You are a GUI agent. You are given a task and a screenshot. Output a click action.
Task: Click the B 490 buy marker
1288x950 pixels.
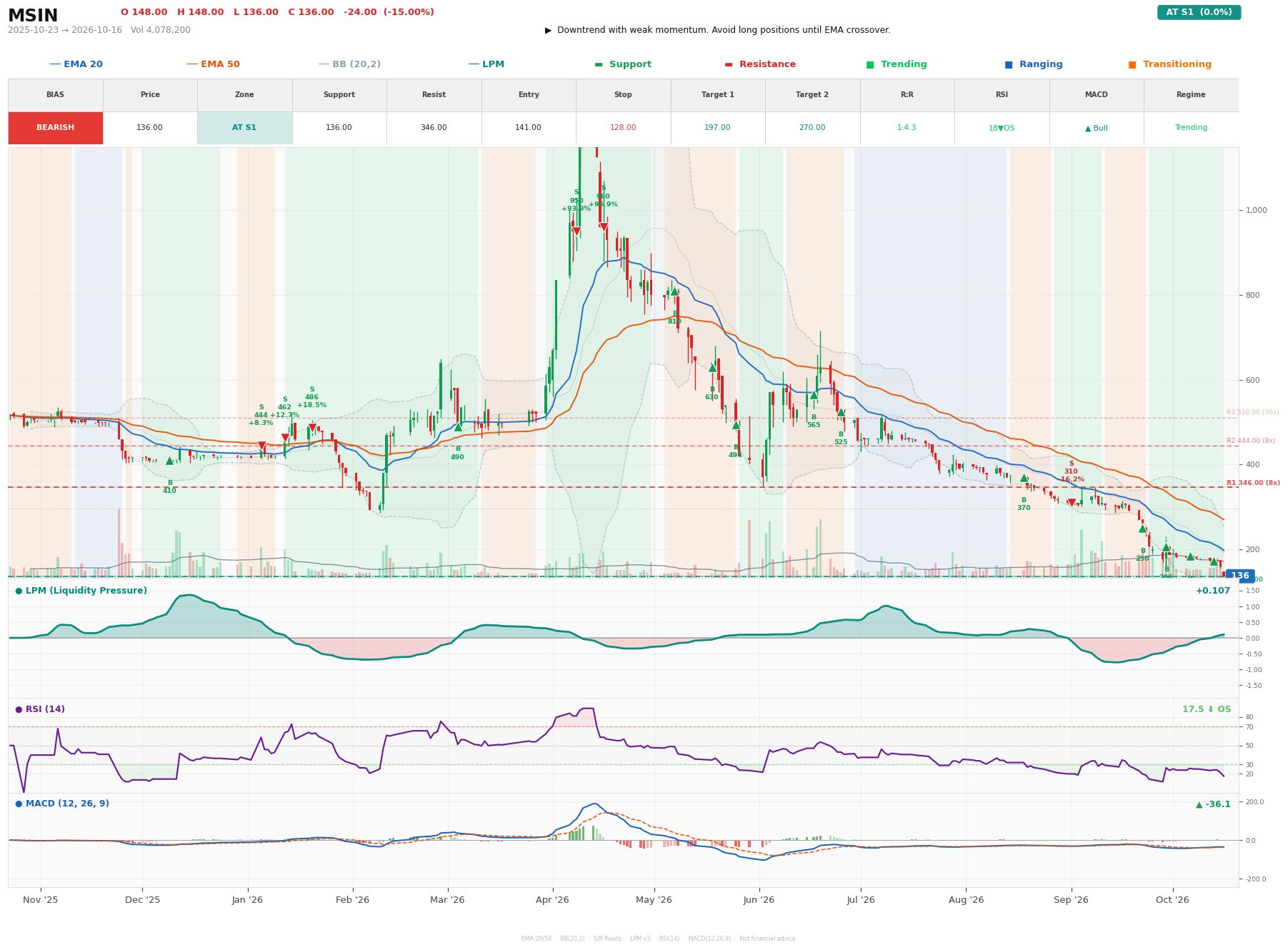click(x=458, y=427)
